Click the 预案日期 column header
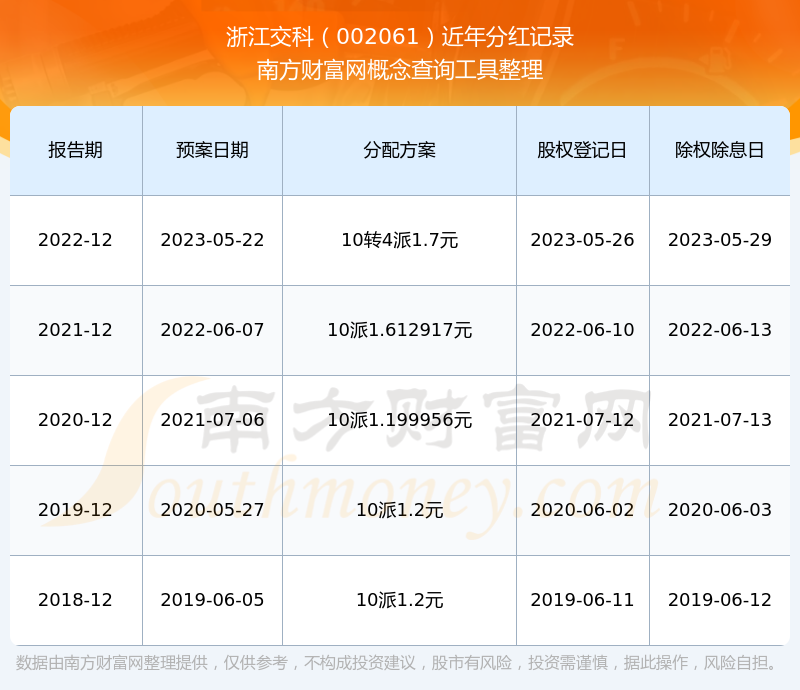The image size is (800, 690). (212, 151)
